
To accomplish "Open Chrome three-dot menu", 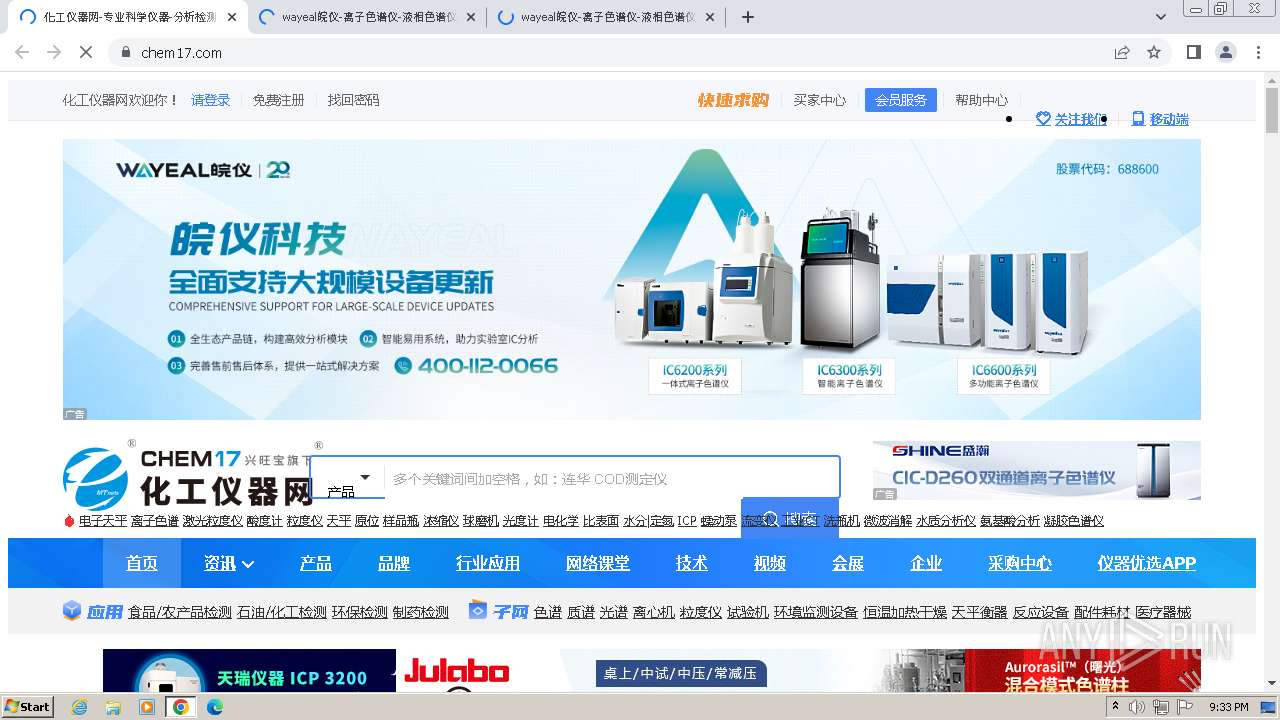I will [1259, 52].
